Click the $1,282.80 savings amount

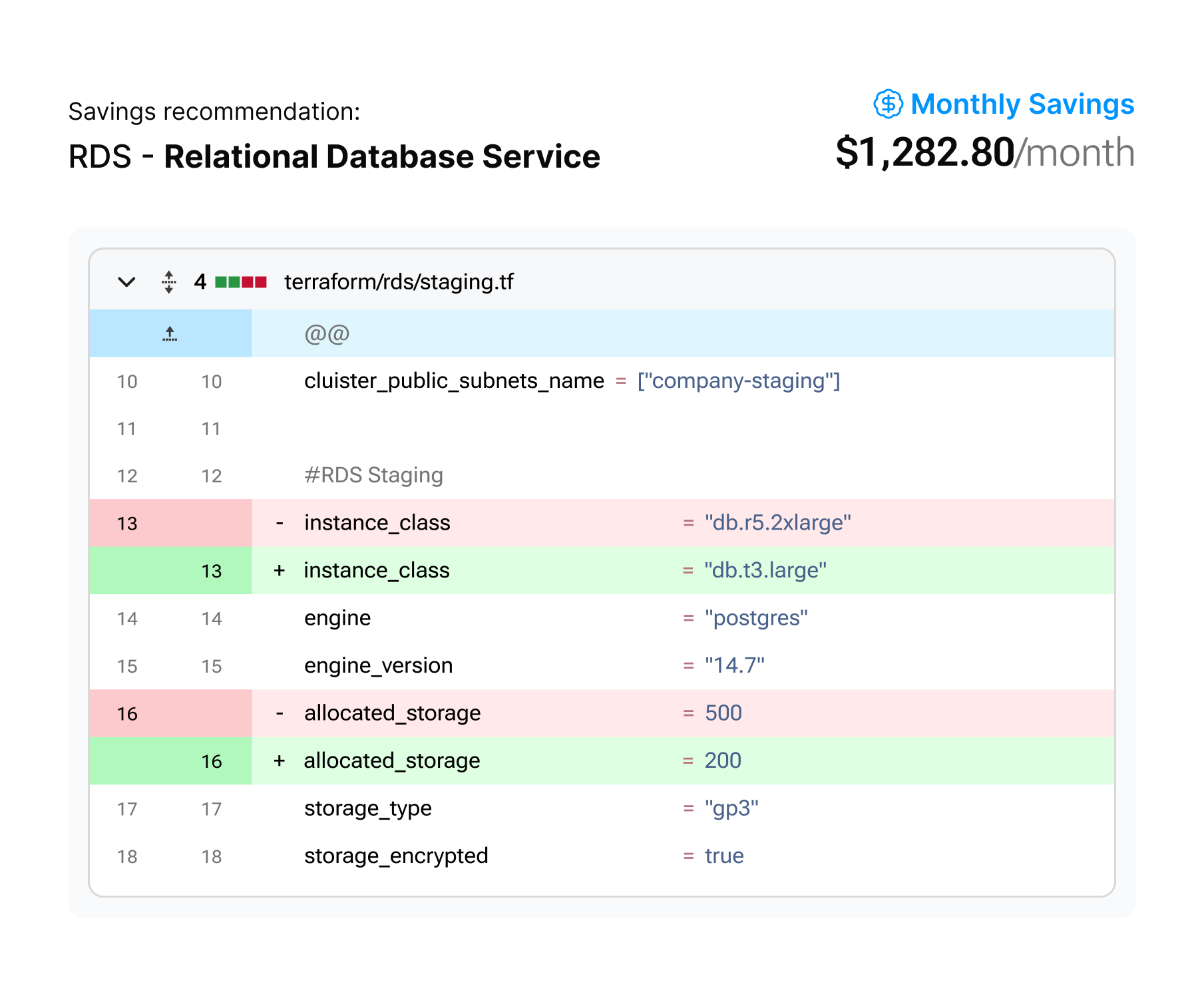tap(924, 152)
